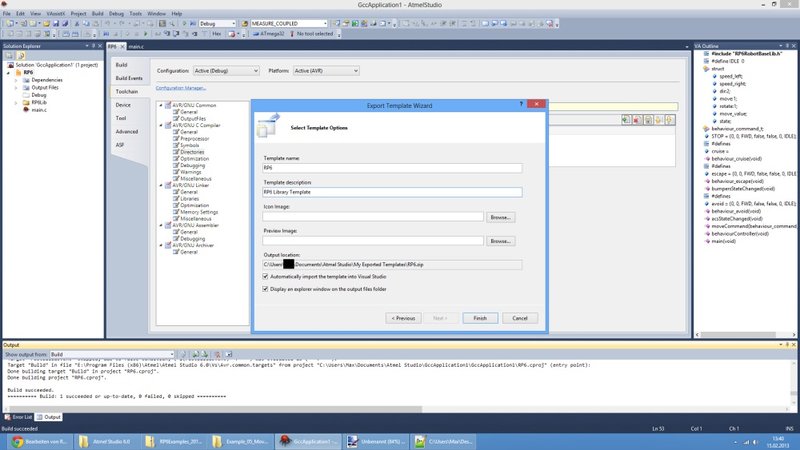Uncheck automatically import template into Visual Studio
The width and height of the screenshot is (800, 450).
266,276
